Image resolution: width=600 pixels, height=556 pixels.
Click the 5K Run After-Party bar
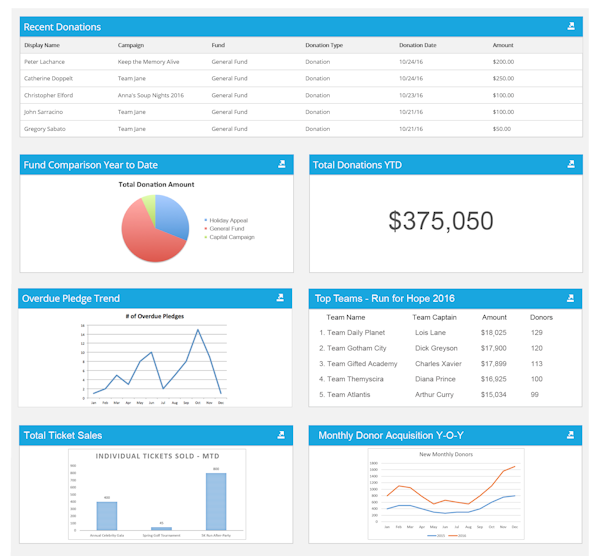[x=216, y=502]
